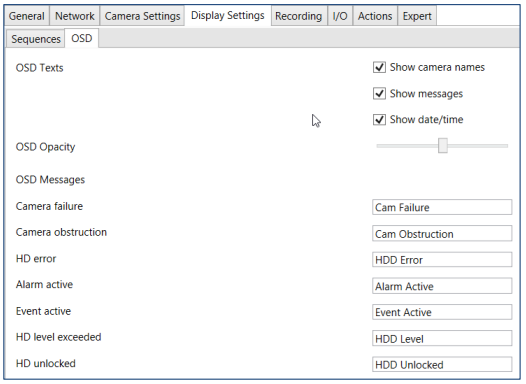Click the Alarm active label
This screenshot has height=384, width=526.
click(44, 284)
